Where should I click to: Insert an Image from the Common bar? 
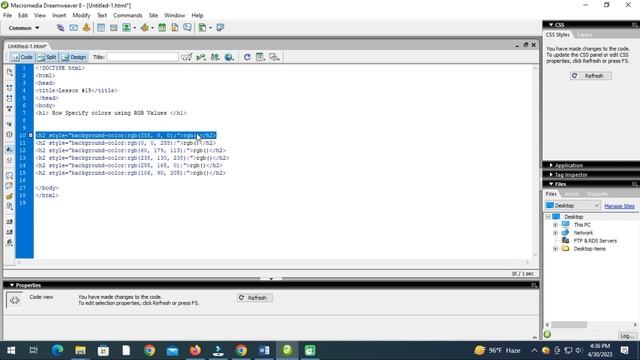click(127, 28)
